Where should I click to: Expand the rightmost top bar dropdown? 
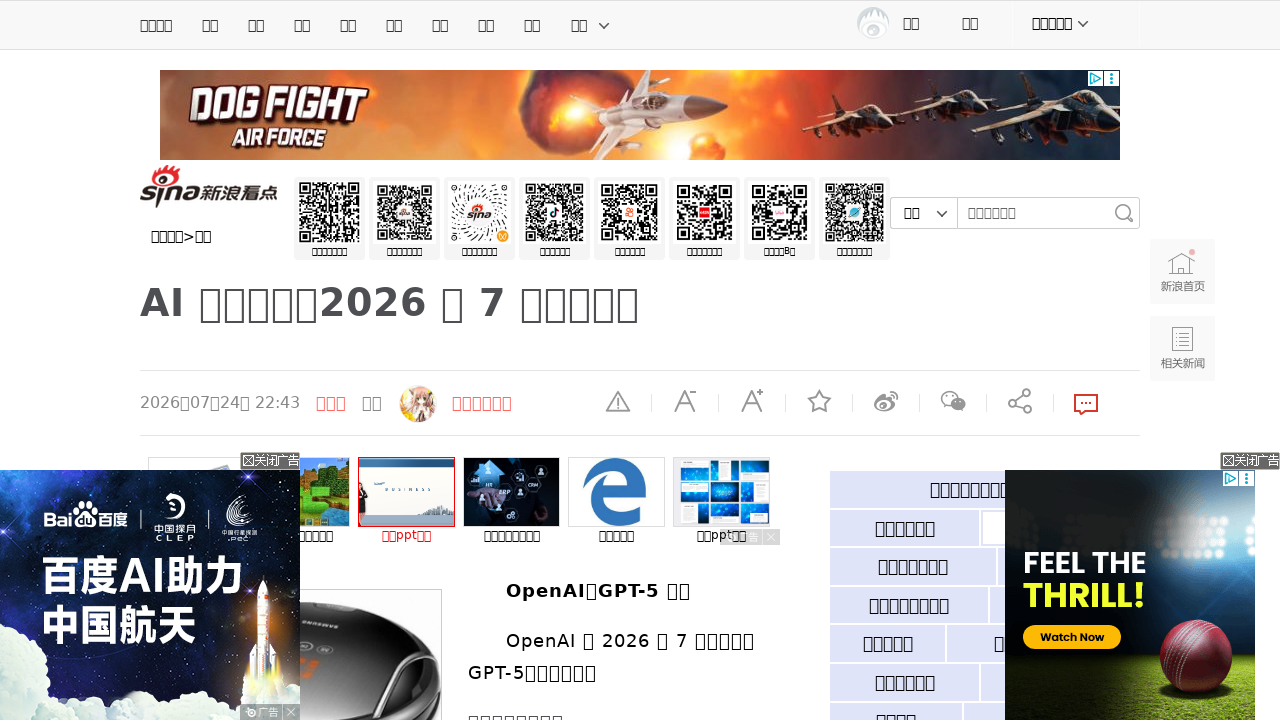[1060, 24]
